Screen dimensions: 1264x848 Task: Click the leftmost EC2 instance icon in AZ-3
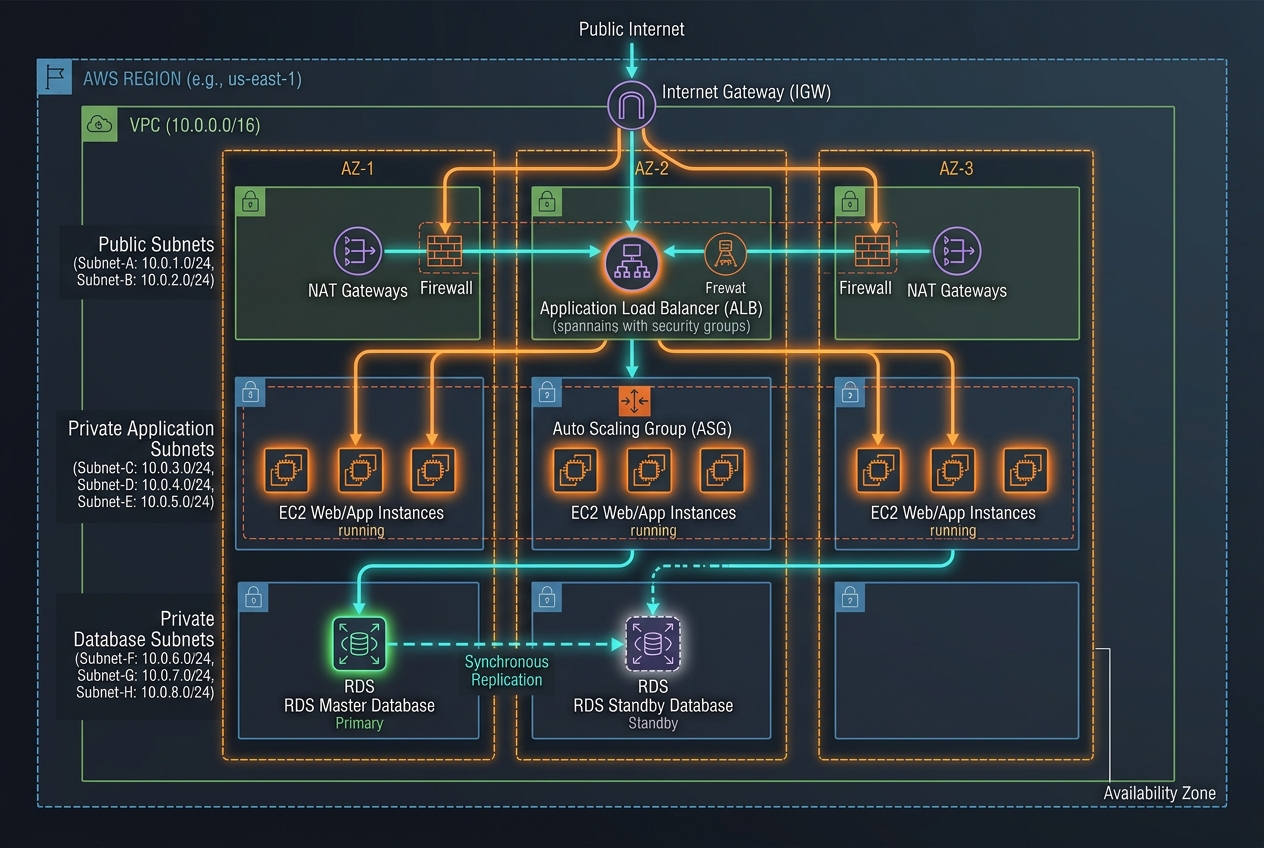point(879,470)
